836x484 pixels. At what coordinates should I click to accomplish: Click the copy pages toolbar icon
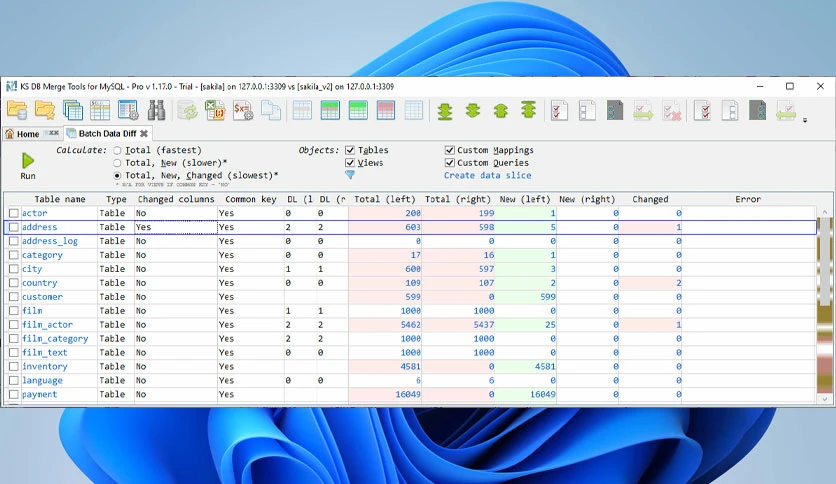[271, 110]
